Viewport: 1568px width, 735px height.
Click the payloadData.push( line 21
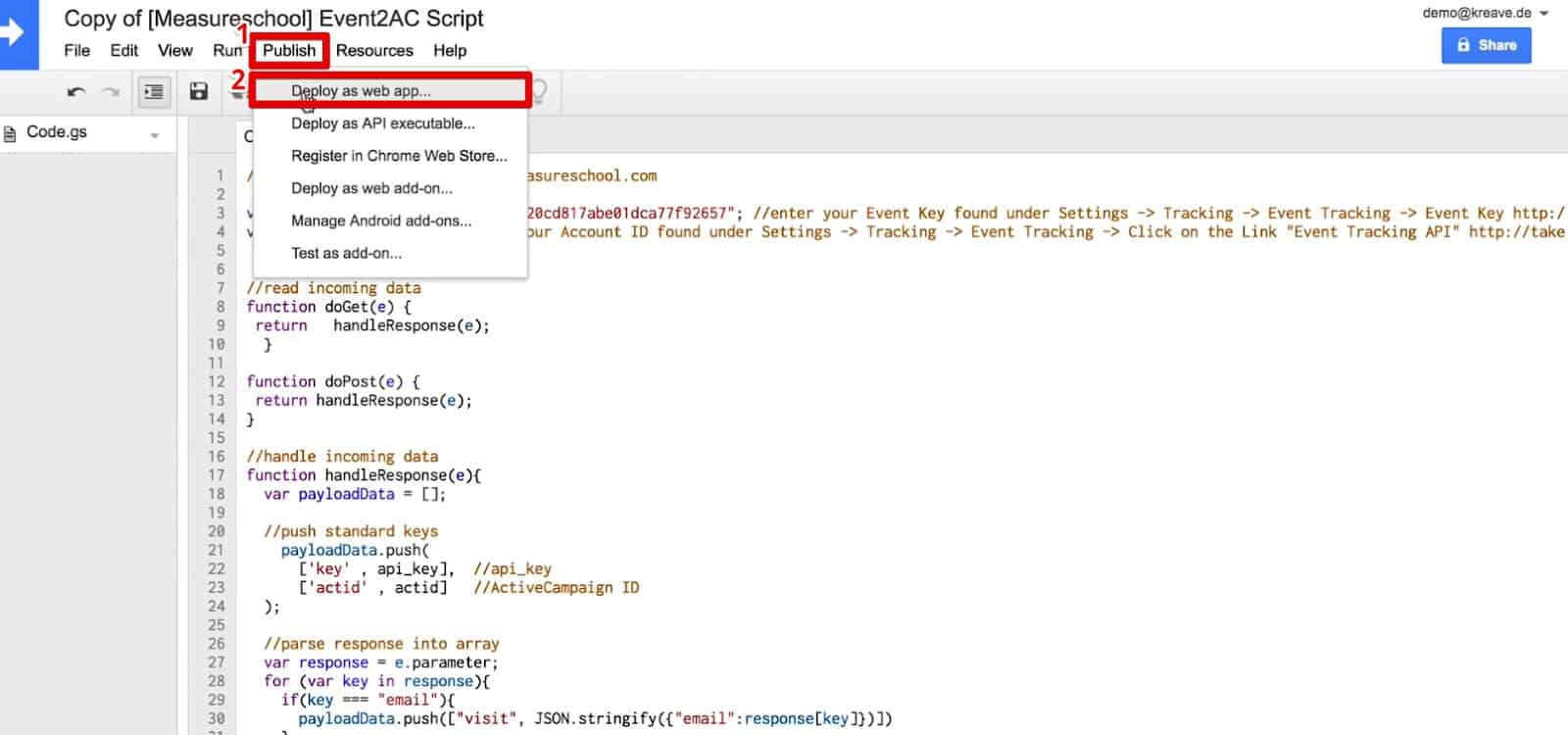click(355, 550)
